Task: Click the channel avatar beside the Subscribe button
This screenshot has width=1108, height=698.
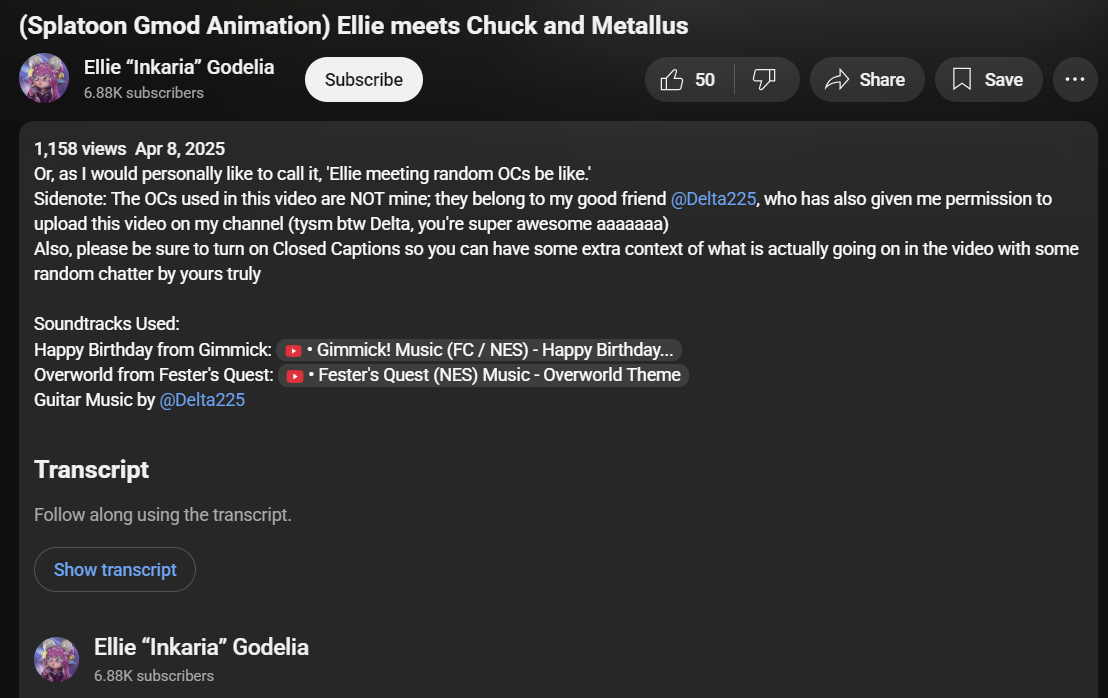Action: point(44,78)
